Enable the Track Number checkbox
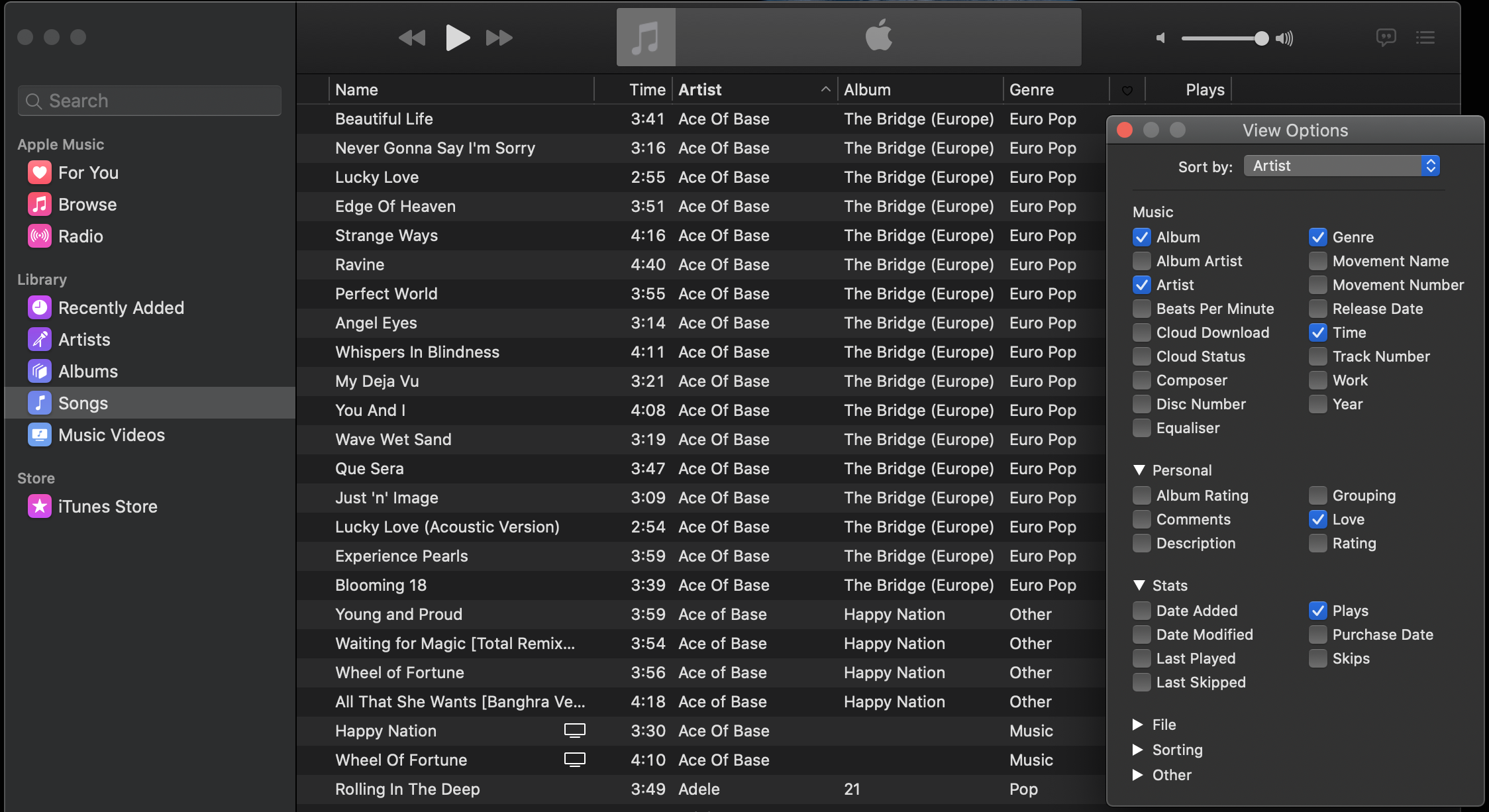The width and height of the screenshot is (1489, 812). point(1318,356)
